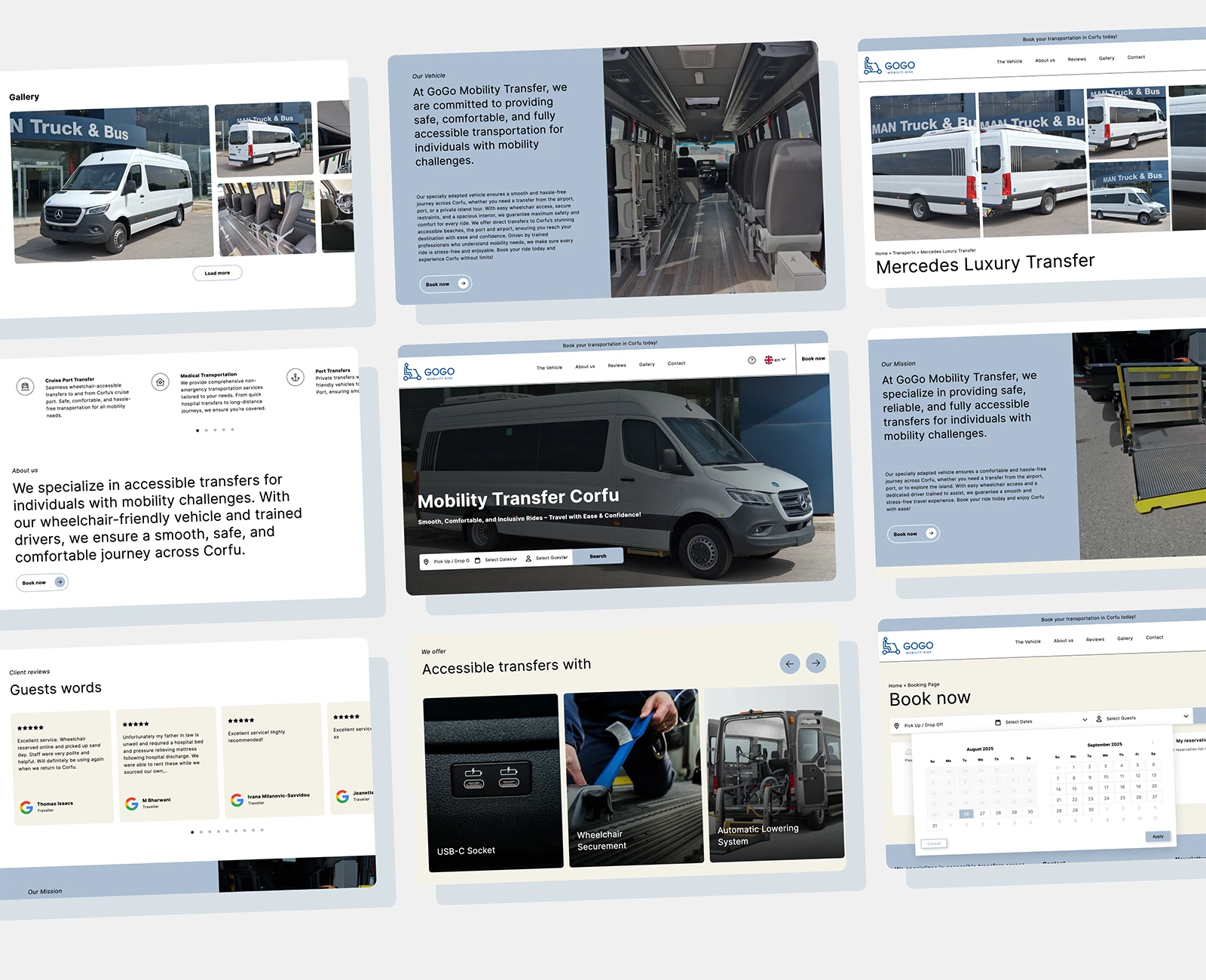Click previous arrow in Accessible transfers carousel
1206x980 pixels.
(789, 664)
